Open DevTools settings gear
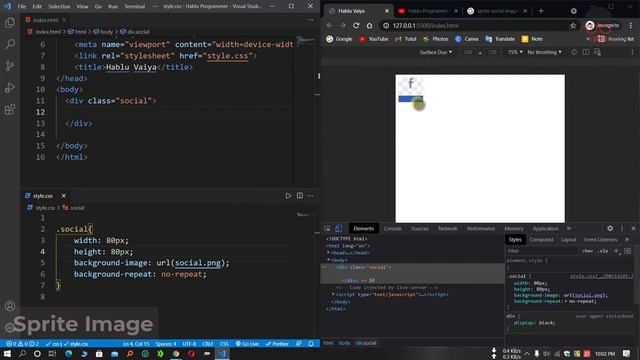640x360 pixels. [x=610, y=229]
